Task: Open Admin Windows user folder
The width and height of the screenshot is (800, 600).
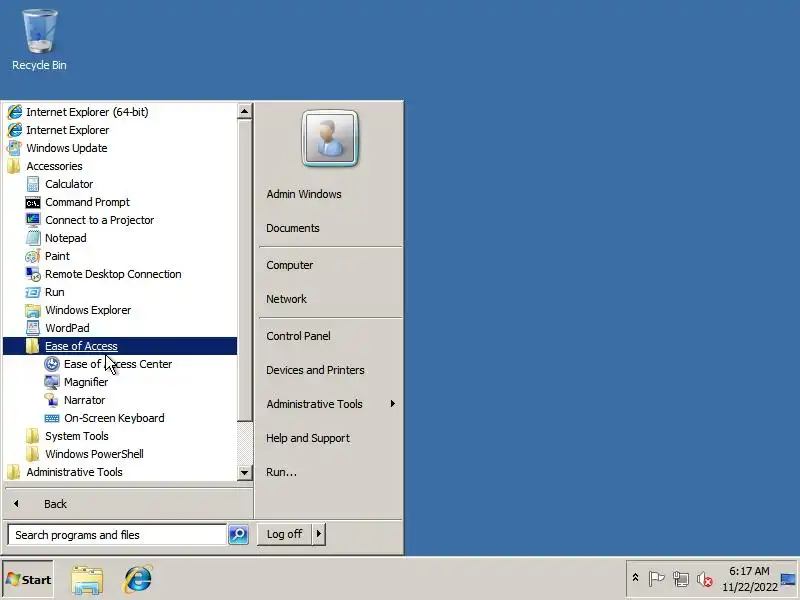Action: [304, 194]
